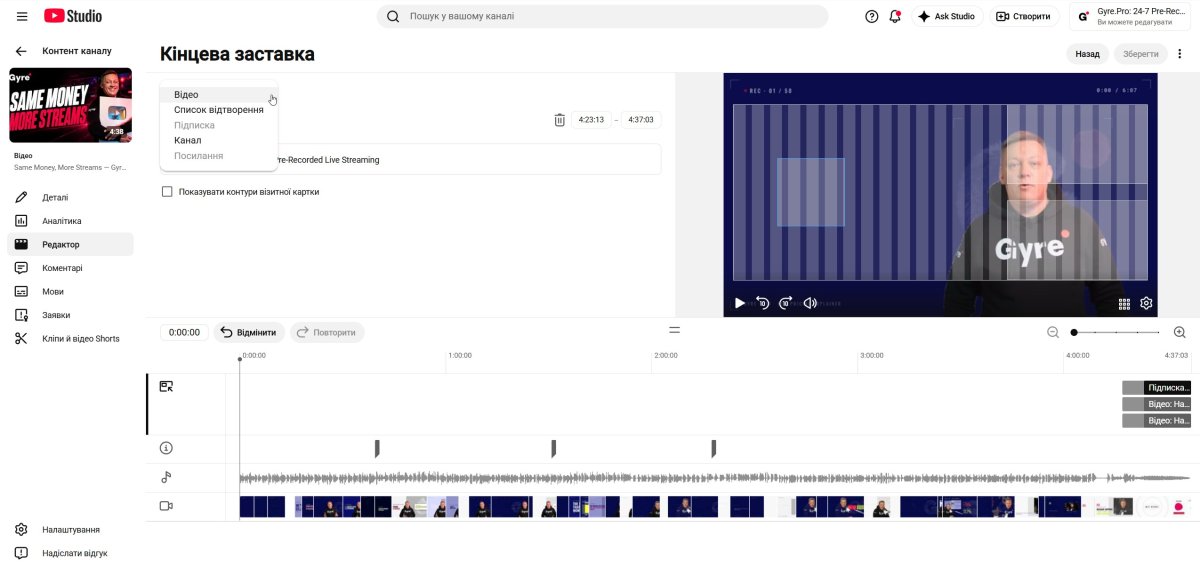Image resolution: width=1200 pixels, height=567 pixels.
Task: Click the Зберегти save button
Action: tap(1140, 54)
